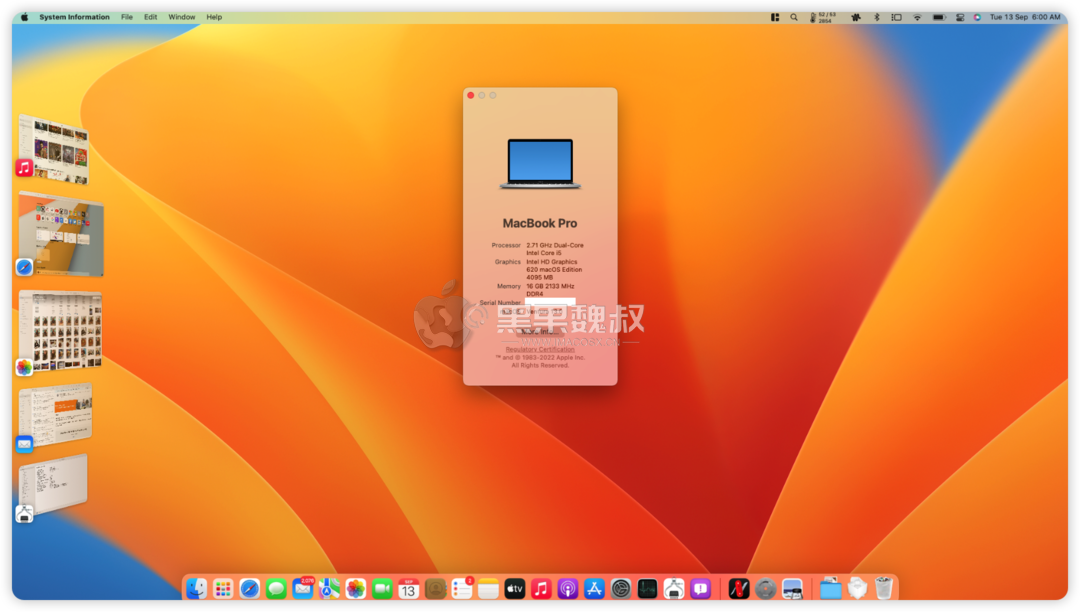The image size is (1080, 612).
Task: Open Feedback Assistant in the Dock
Action: pyautogui.click(x=700, y=589)
